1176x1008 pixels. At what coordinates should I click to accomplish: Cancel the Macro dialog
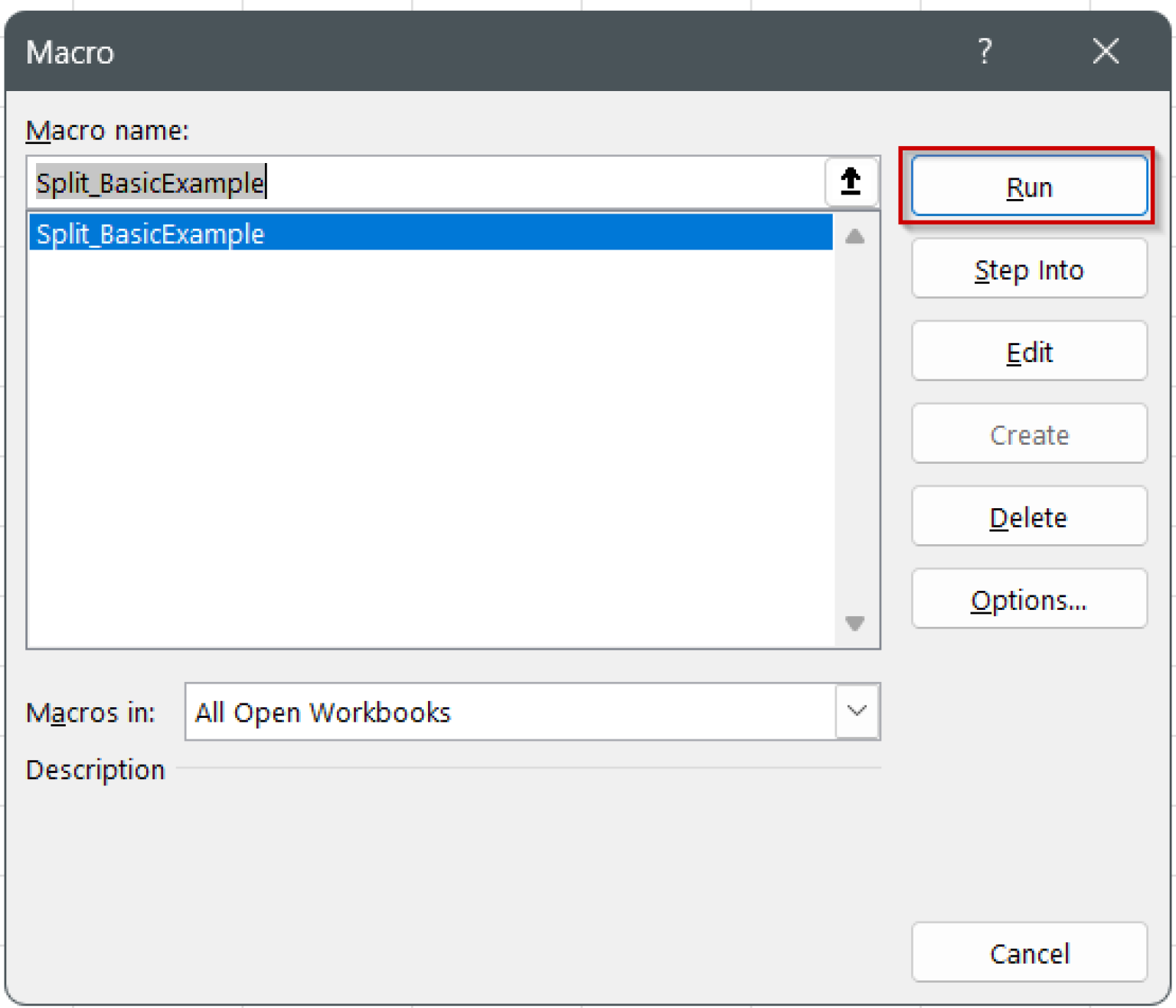click(x=1030, y=953)
